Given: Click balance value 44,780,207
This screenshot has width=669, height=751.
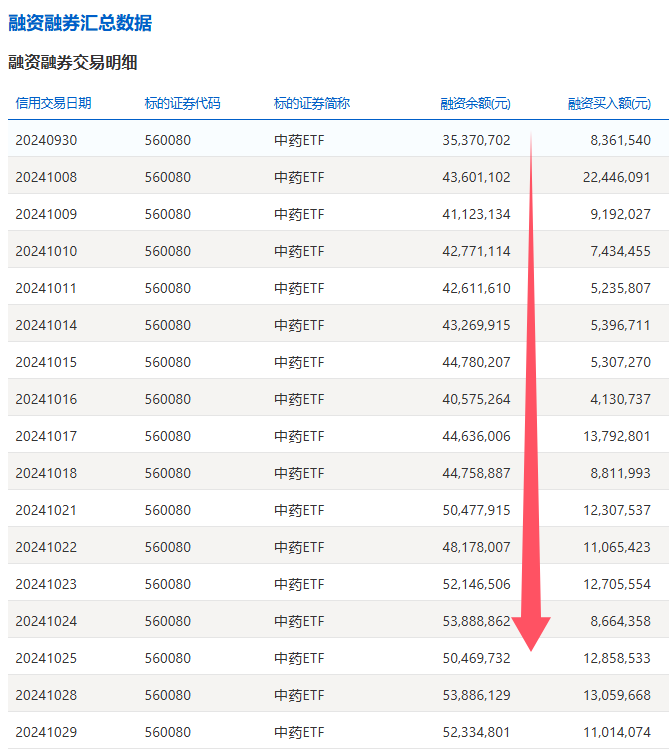Looking at the screenshot, I should point(476,362).
